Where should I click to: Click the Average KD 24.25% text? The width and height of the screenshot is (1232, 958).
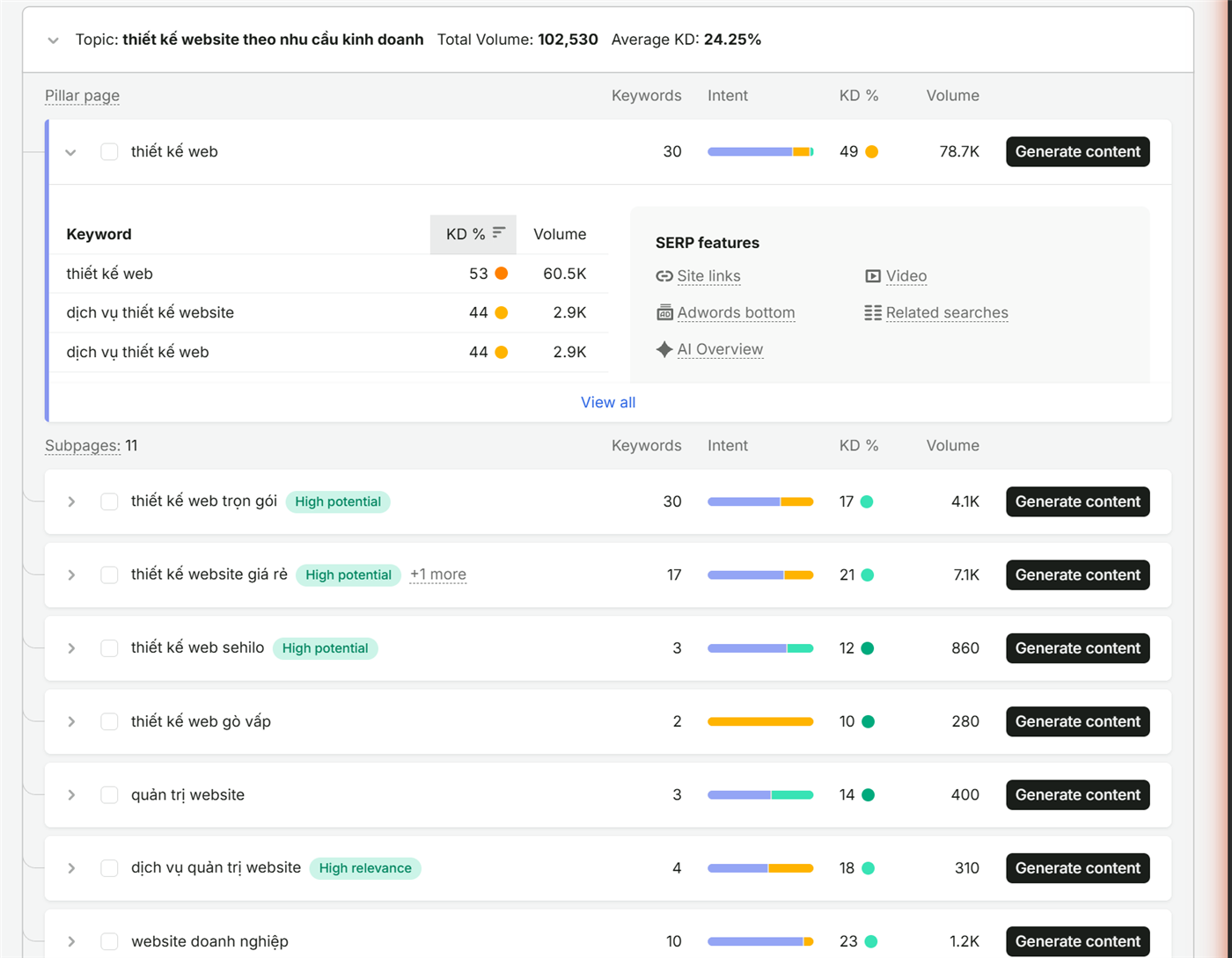click(x=686, y=40)
